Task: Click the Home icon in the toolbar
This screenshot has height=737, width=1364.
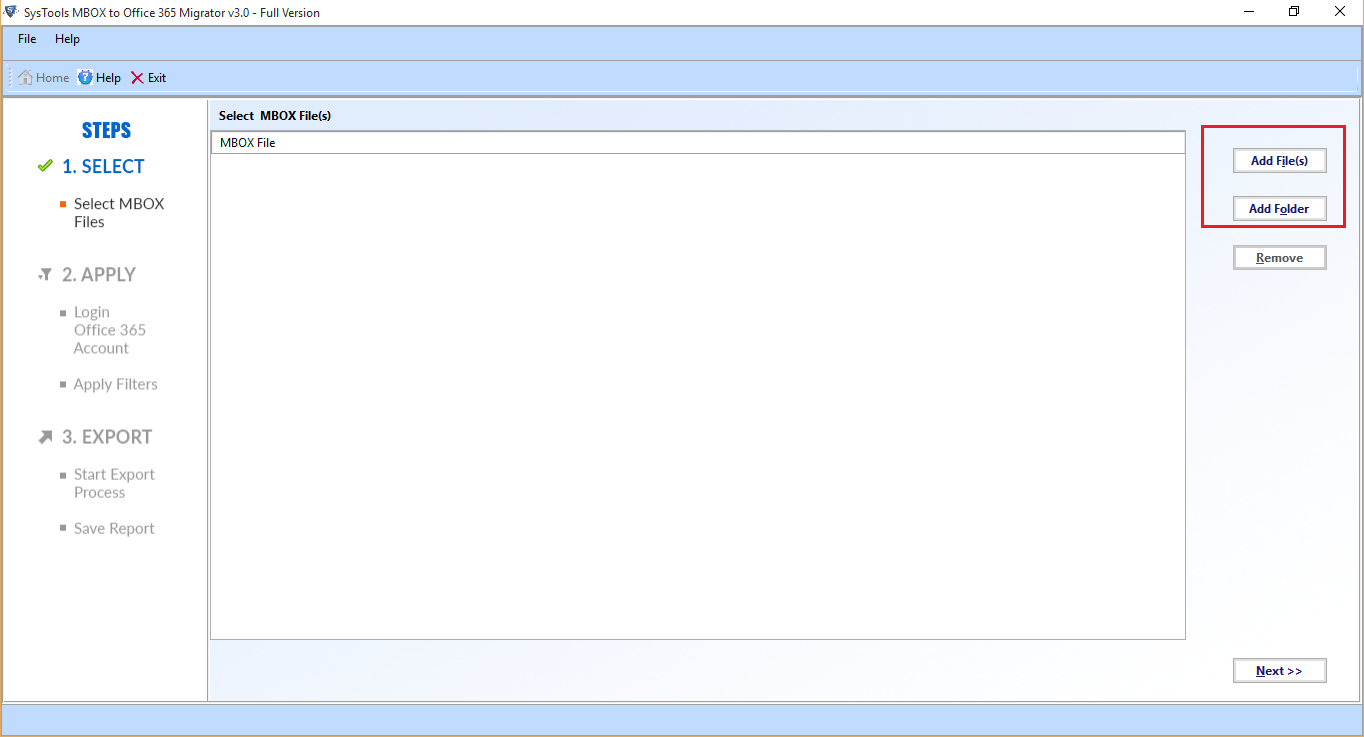Action: click(26, 78)
